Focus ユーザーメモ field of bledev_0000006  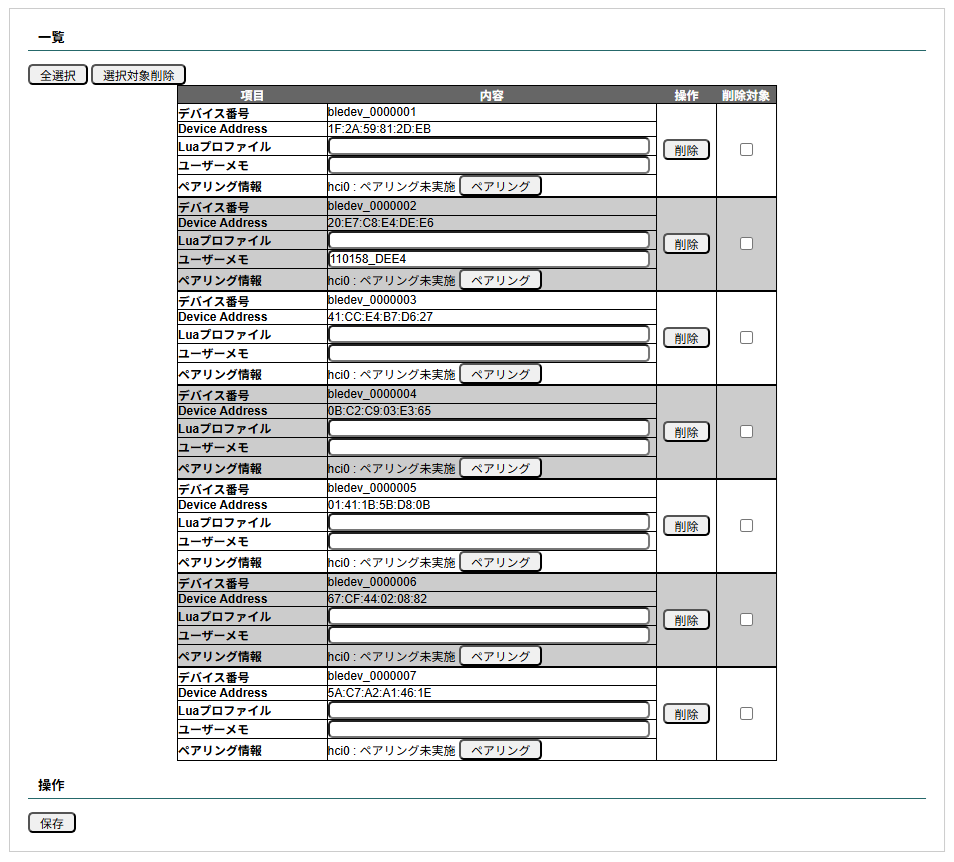click(489, 635)
